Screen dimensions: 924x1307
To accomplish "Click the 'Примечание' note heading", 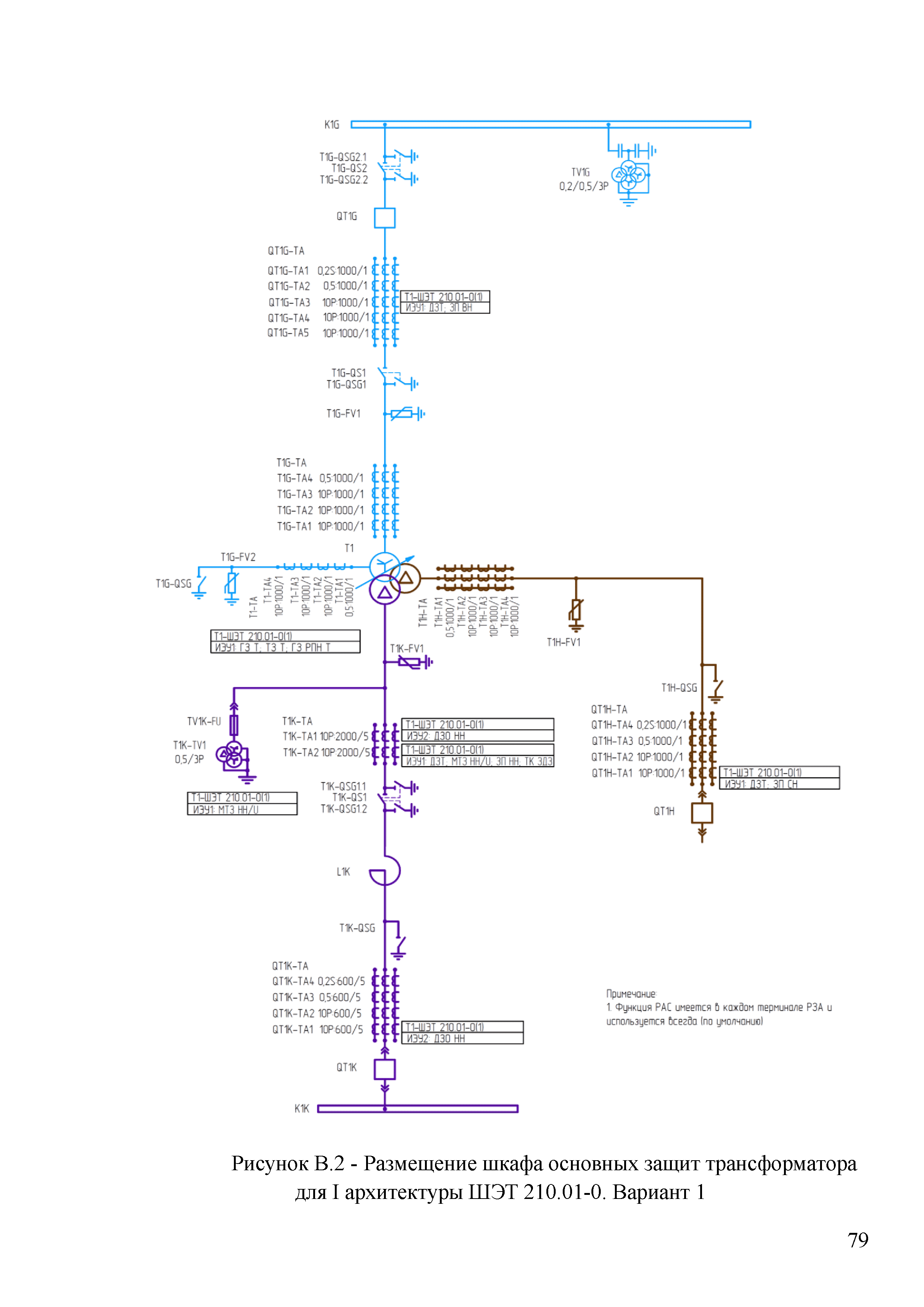I will [631, 993].
